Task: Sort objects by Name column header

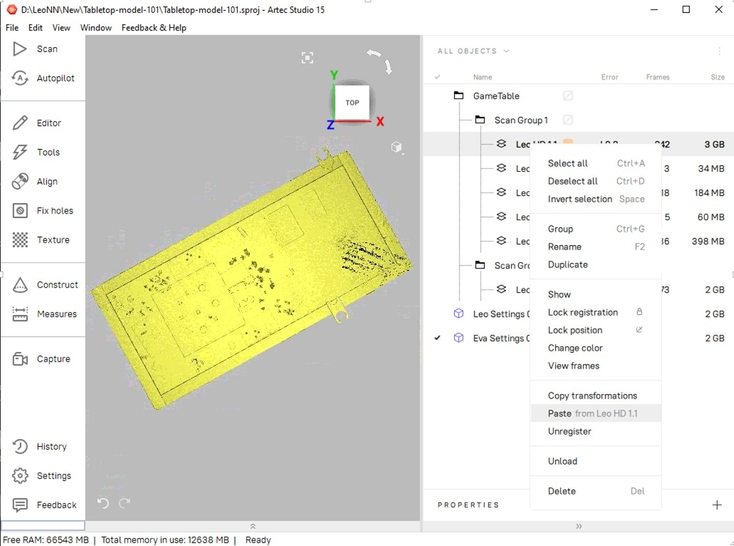Action: pos(482,77)
